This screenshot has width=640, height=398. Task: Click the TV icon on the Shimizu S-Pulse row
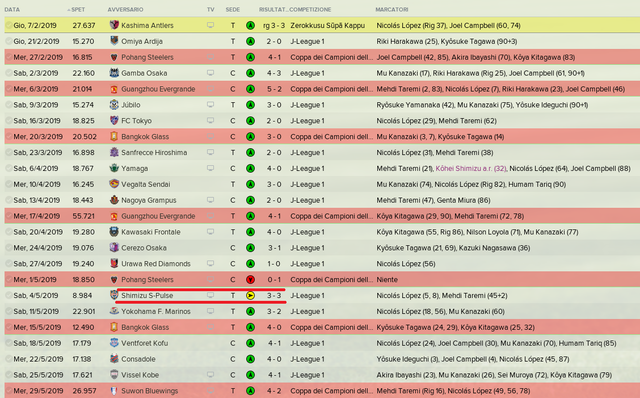click(210, 295)
